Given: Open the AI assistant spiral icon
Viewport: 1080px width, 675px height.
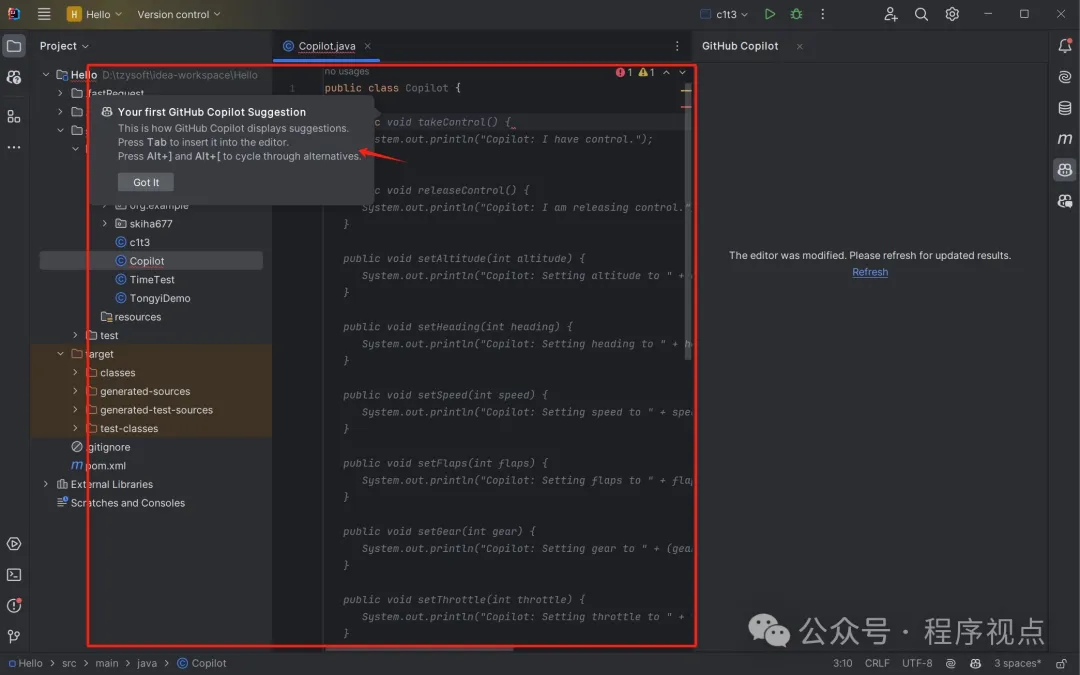Looking at the screenshot, I should (x=1065, y=77).
